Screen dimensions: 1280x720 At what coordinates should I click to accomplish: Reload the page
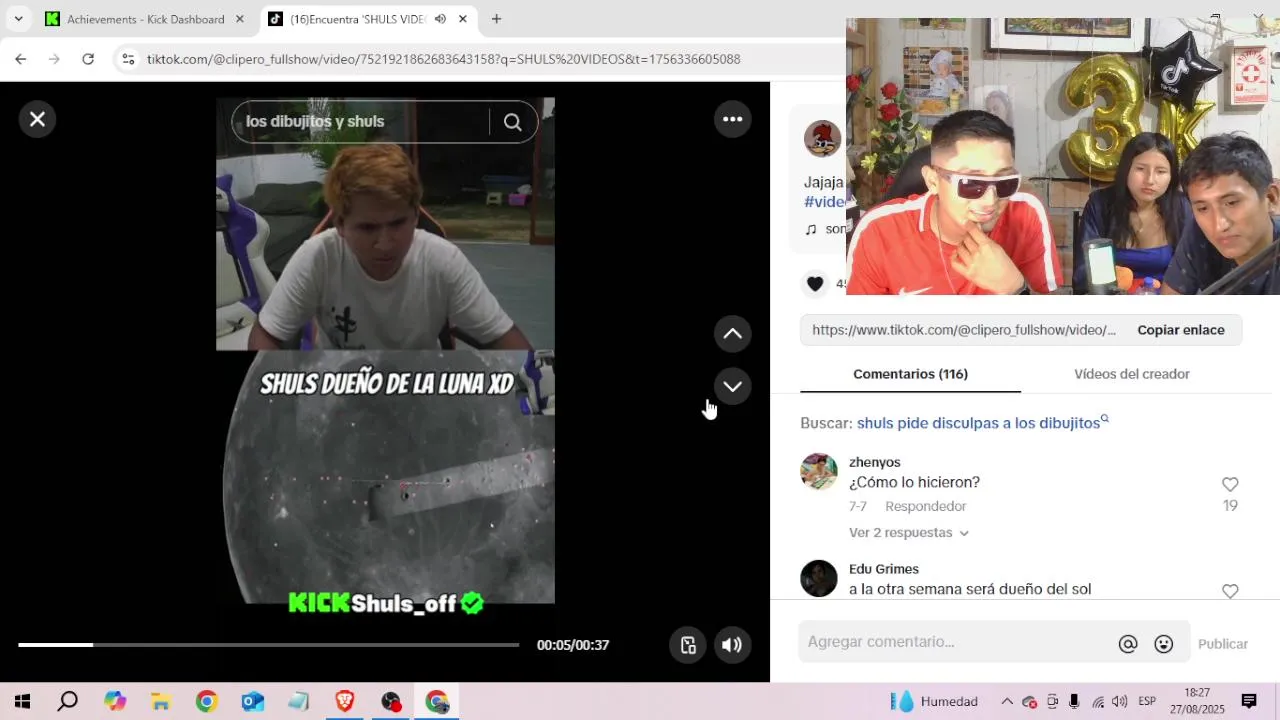pos(88,59)
